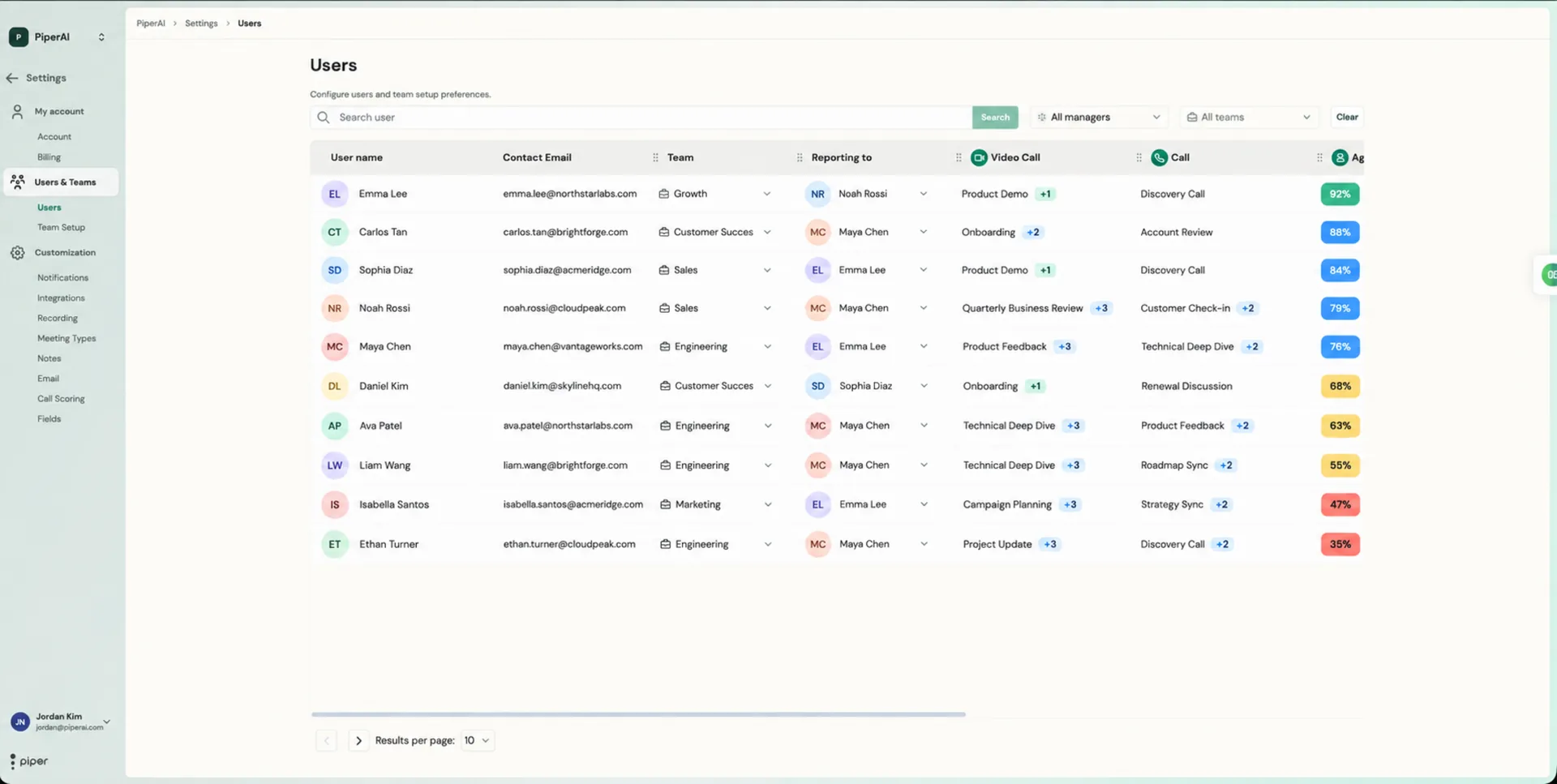Click the +2 badge beside Roadmap Sync

(1226, 465)
